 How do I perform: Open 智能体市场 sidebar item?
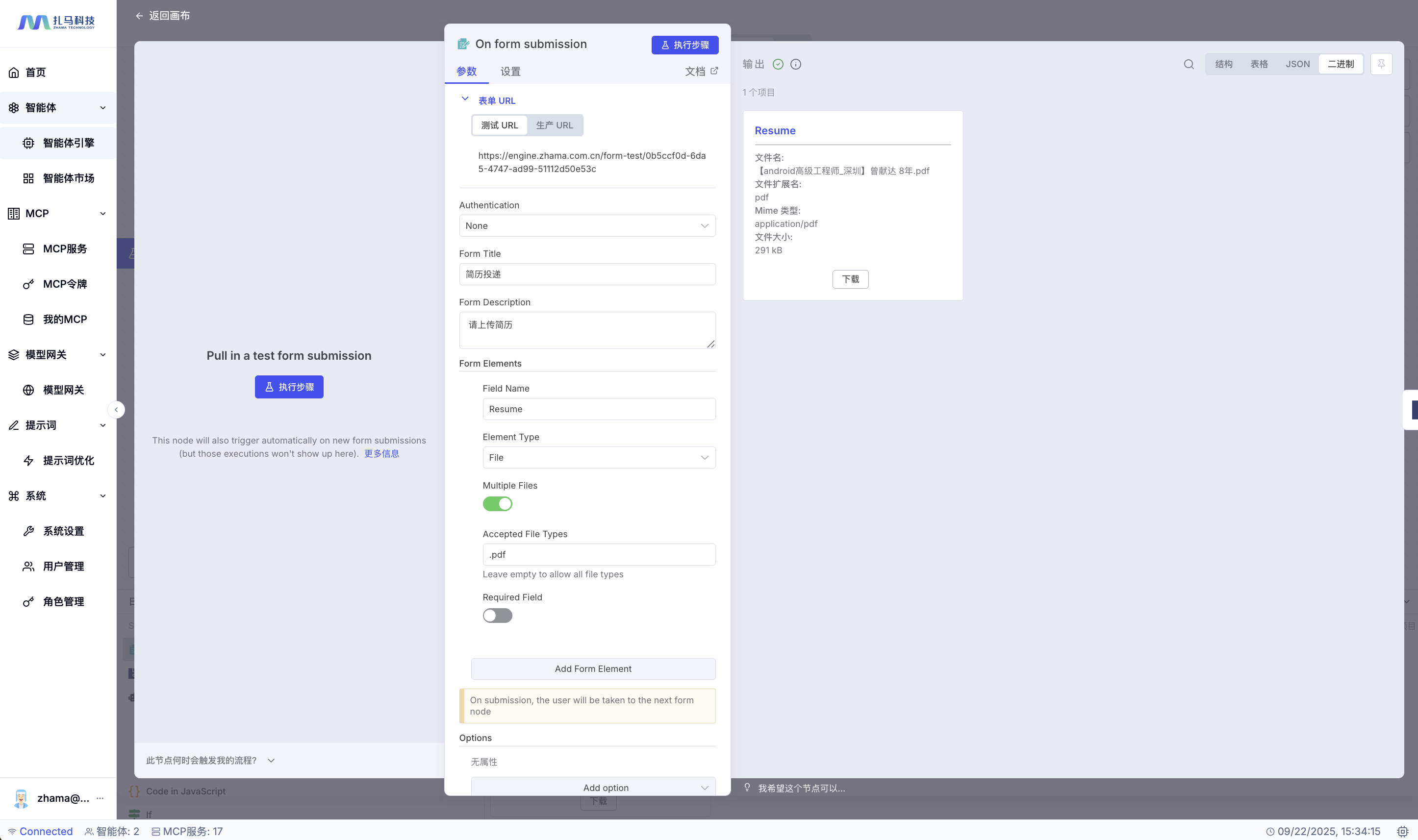[x=68, y=178]
